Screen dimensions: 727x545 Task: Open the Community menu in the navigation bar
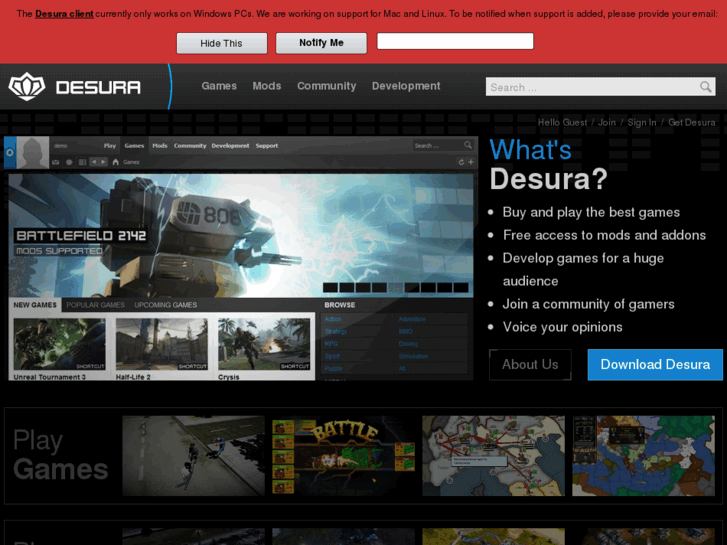point(326,86)
